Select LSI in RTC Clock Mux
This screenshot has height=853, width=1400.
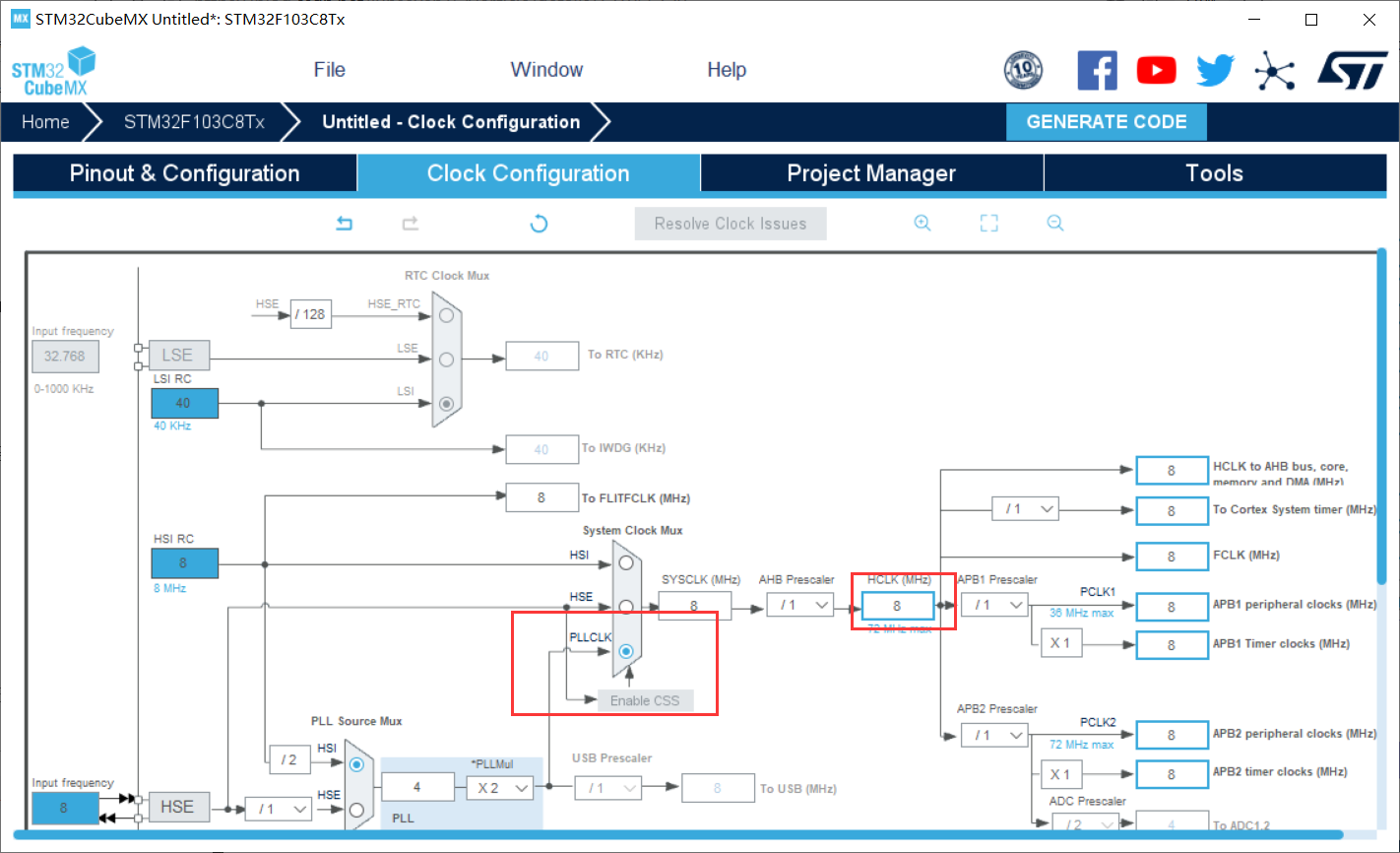pos(447,403)
